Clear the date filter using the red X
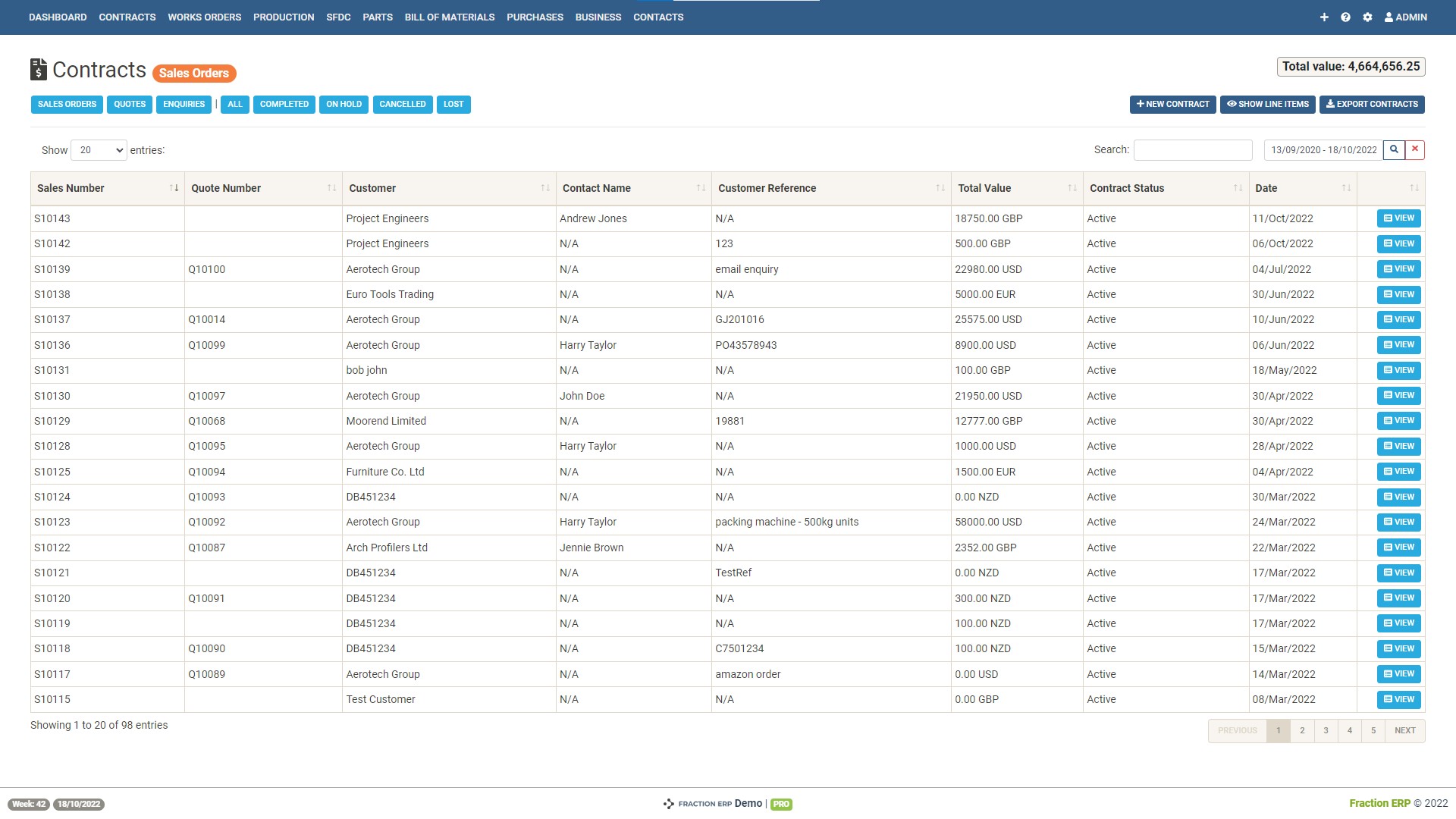1456x819 pixels. pos(1415,149)
